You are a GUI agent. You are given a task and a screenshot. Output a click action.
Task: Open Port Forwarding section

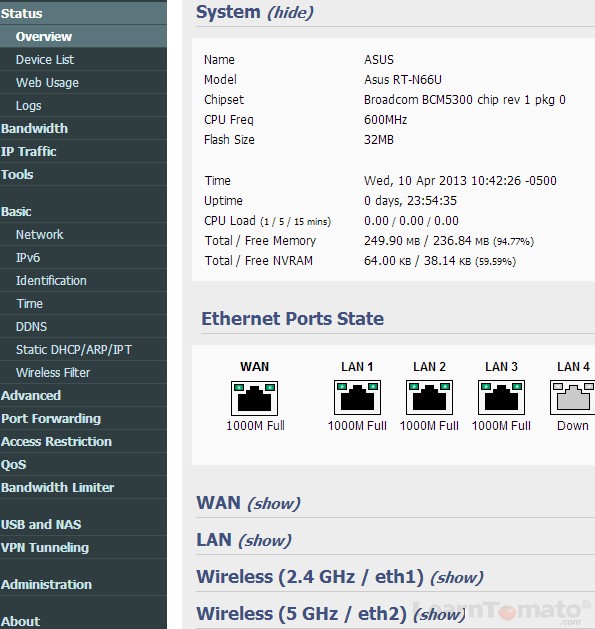[x=83, y=418]
